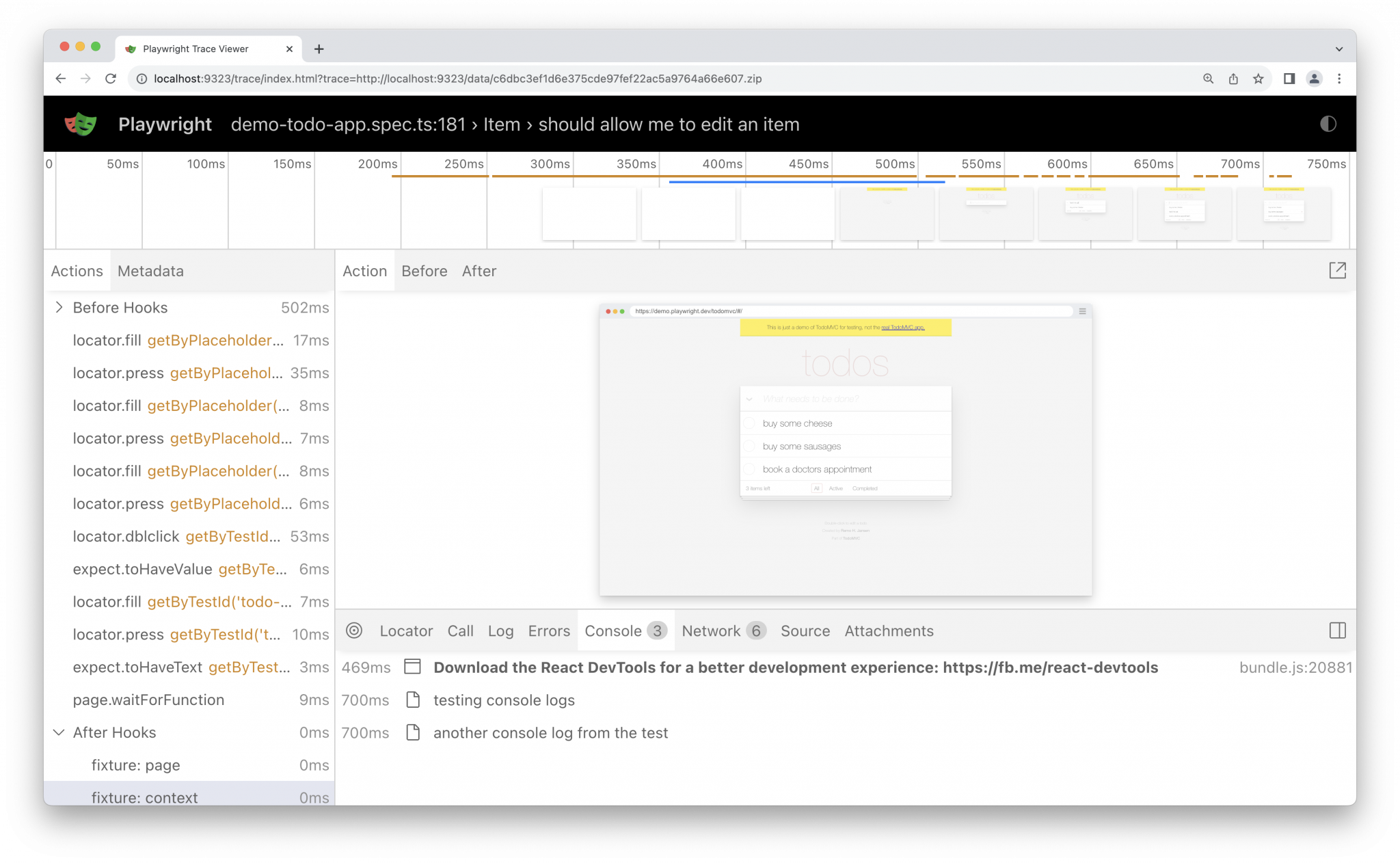Open the bundle.js:20881 source link
This screenshot has height=863, width=1400.
click(1295, 667)
